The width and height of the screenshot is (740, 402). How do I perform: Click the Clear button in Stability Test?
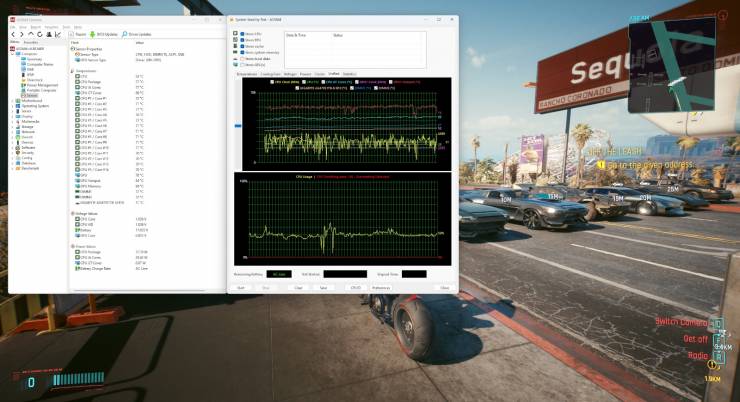point(298,287)
